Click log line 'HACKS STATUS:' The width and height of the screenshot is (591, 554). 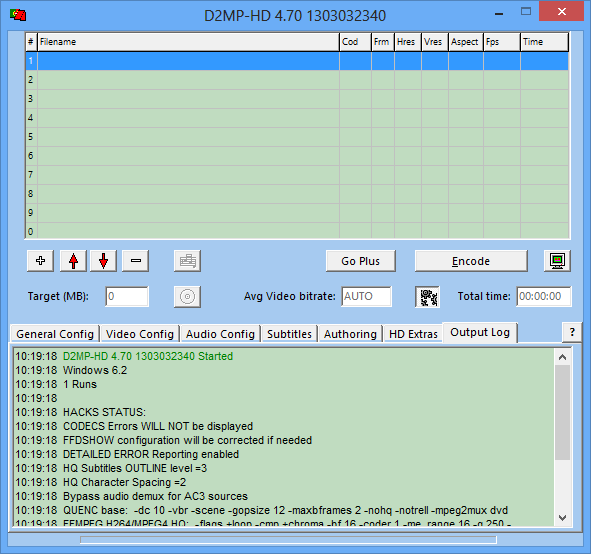pyautogui.click(x=104, y=412)
